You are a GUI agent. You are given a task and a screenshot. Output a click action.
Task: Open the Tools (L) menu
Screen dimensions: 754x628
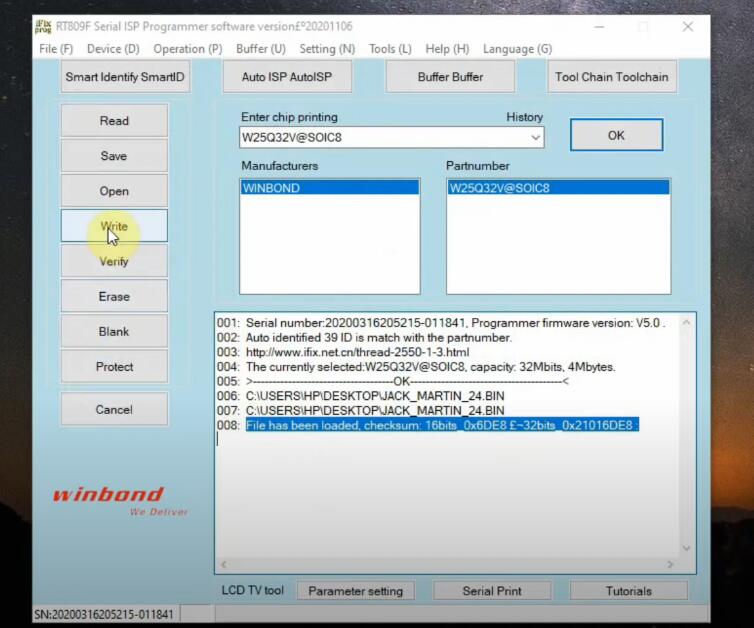390,49
